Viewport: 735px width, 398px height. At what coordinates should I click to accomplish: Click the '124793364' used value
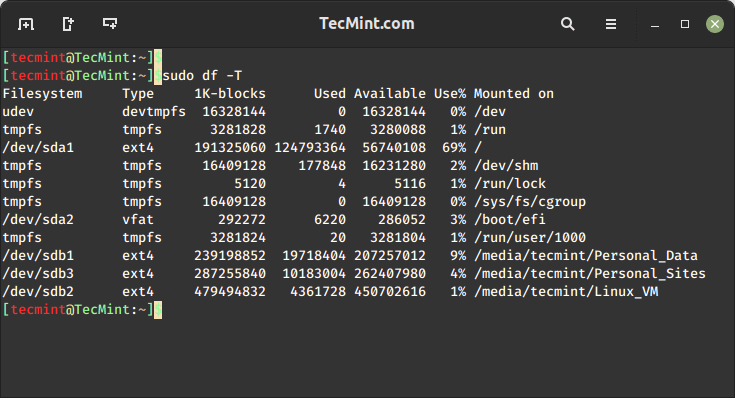pos(310,148)
